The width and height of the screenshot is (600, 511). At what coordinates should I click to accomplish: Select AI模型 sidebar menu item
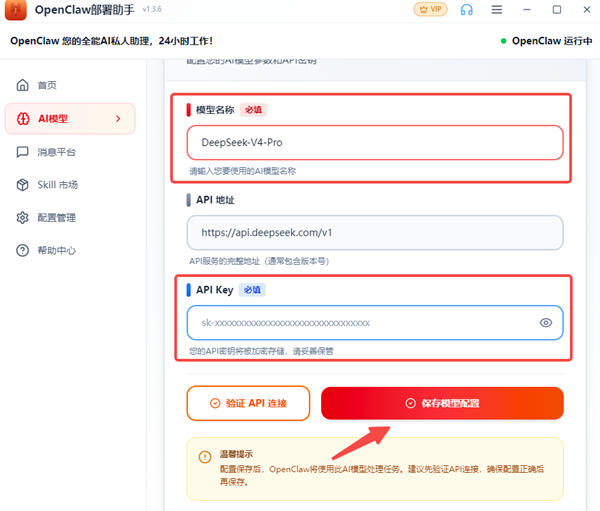(70, 119)
